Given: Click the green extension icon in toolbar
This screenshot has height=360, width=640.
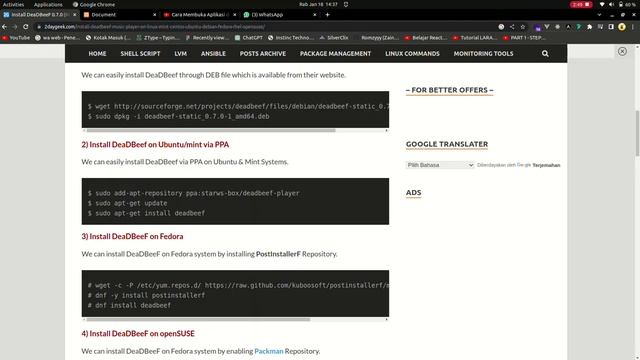Looking at the screenshot, I should coord(579,27).
